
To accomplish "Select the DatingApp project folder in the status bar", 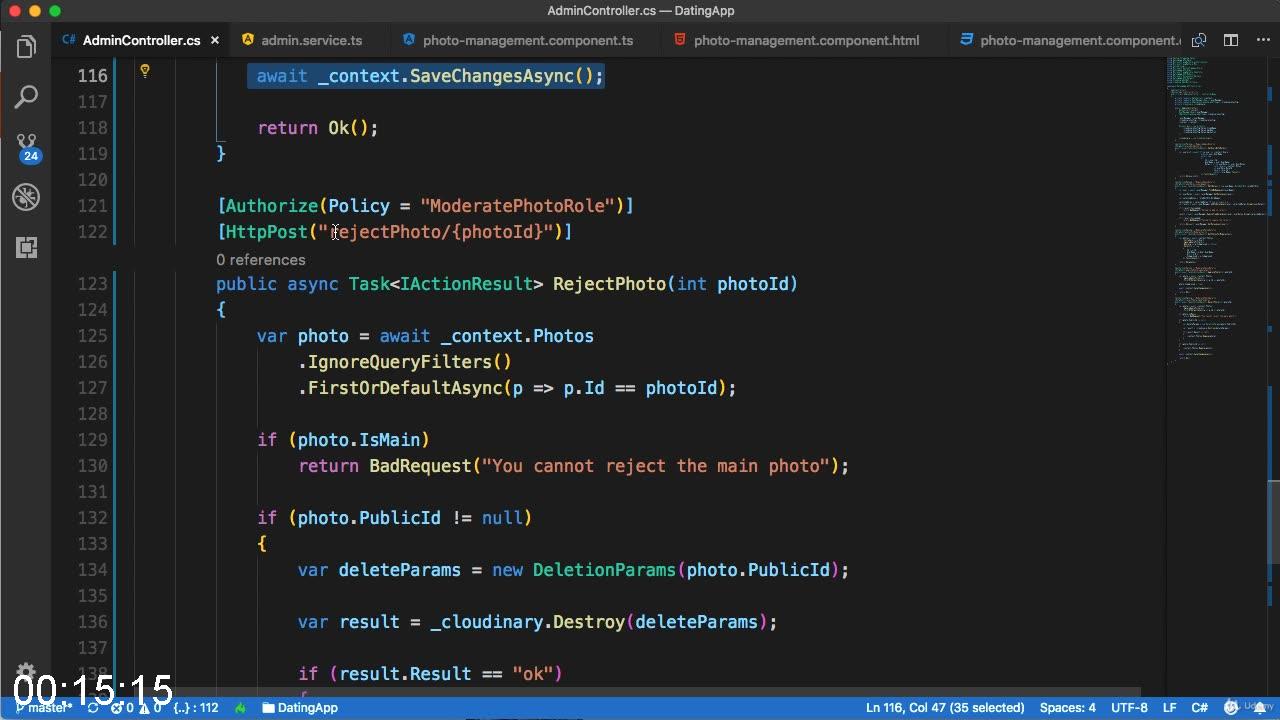I will [300, 707].
